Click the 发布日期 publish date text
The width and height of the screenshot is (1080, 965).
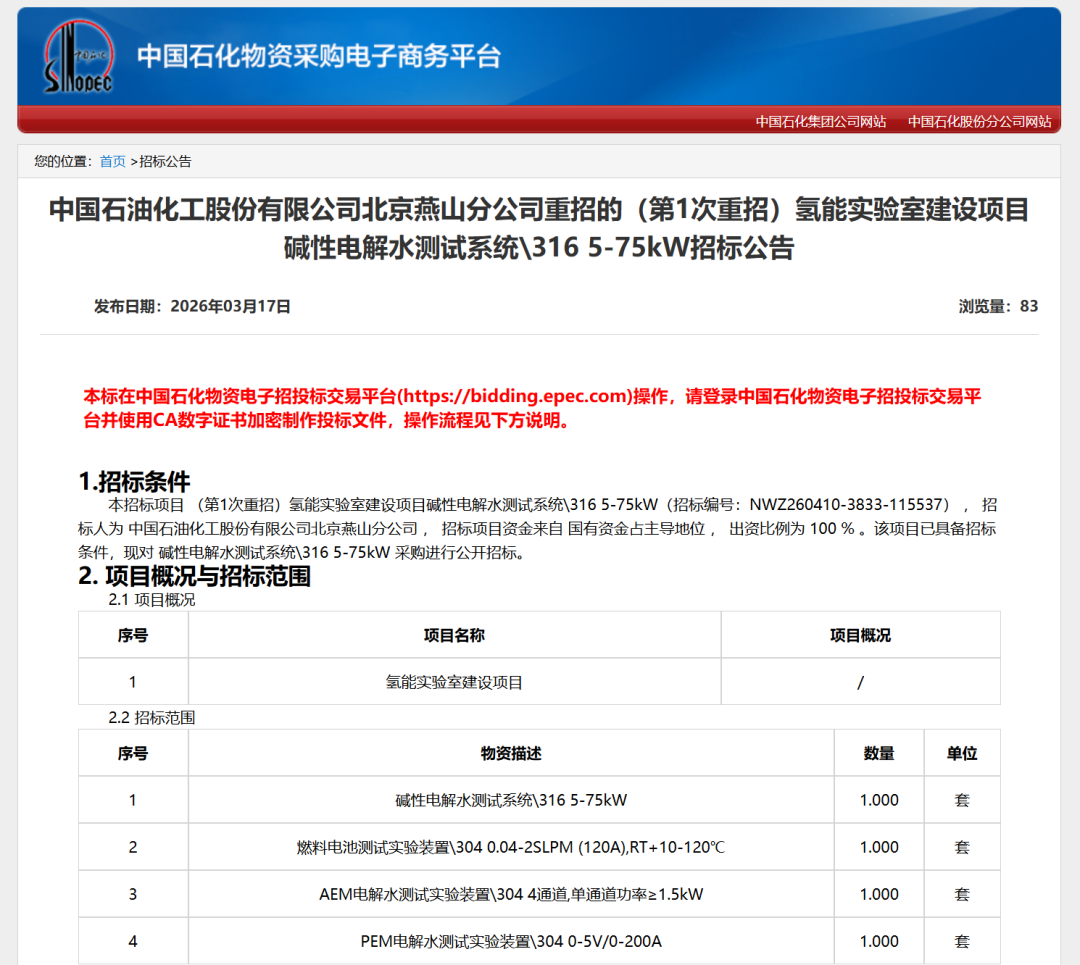tap(190, 307)
